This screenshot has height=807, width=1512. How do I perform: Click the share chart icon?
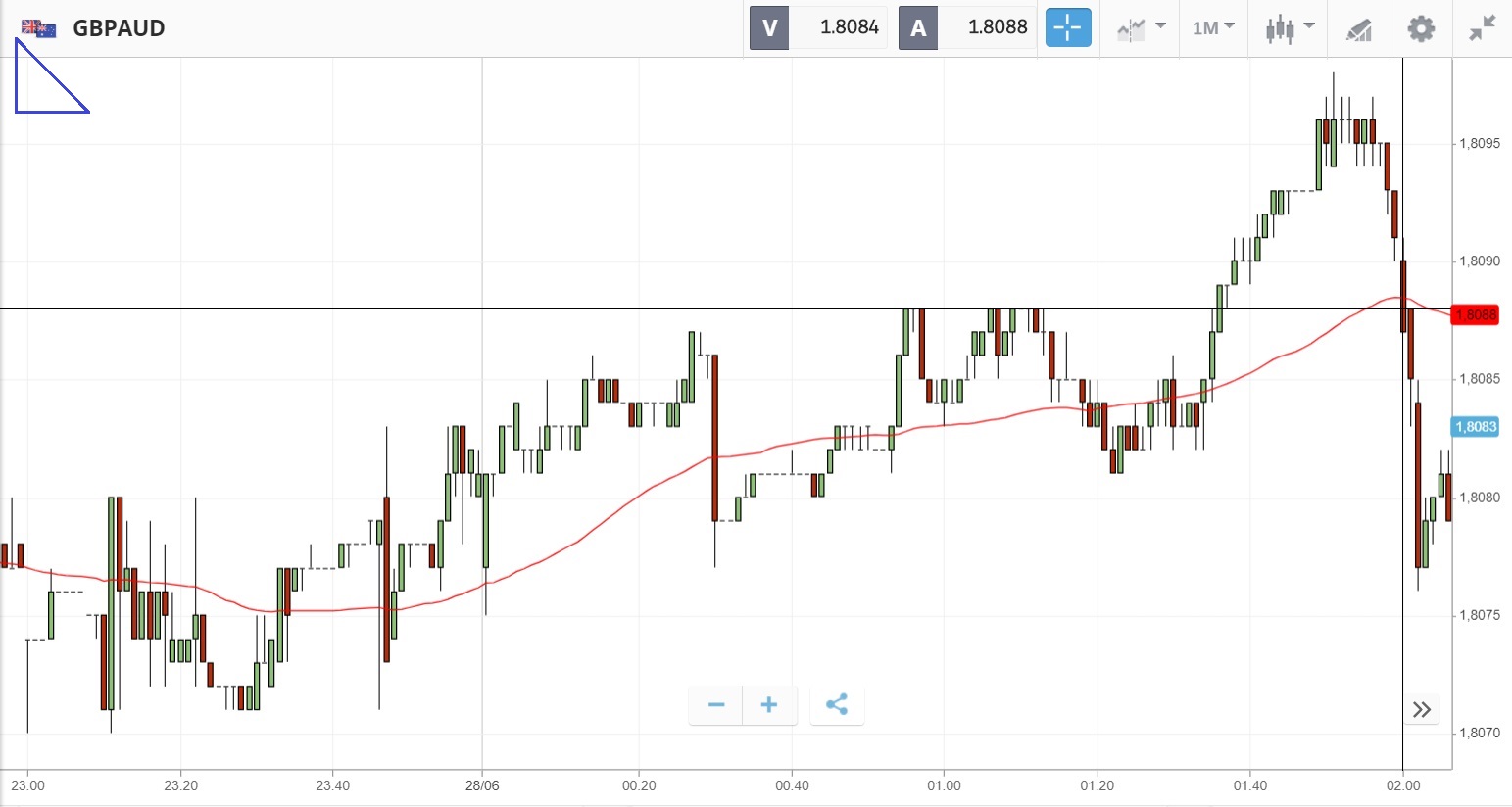(837, 705)
